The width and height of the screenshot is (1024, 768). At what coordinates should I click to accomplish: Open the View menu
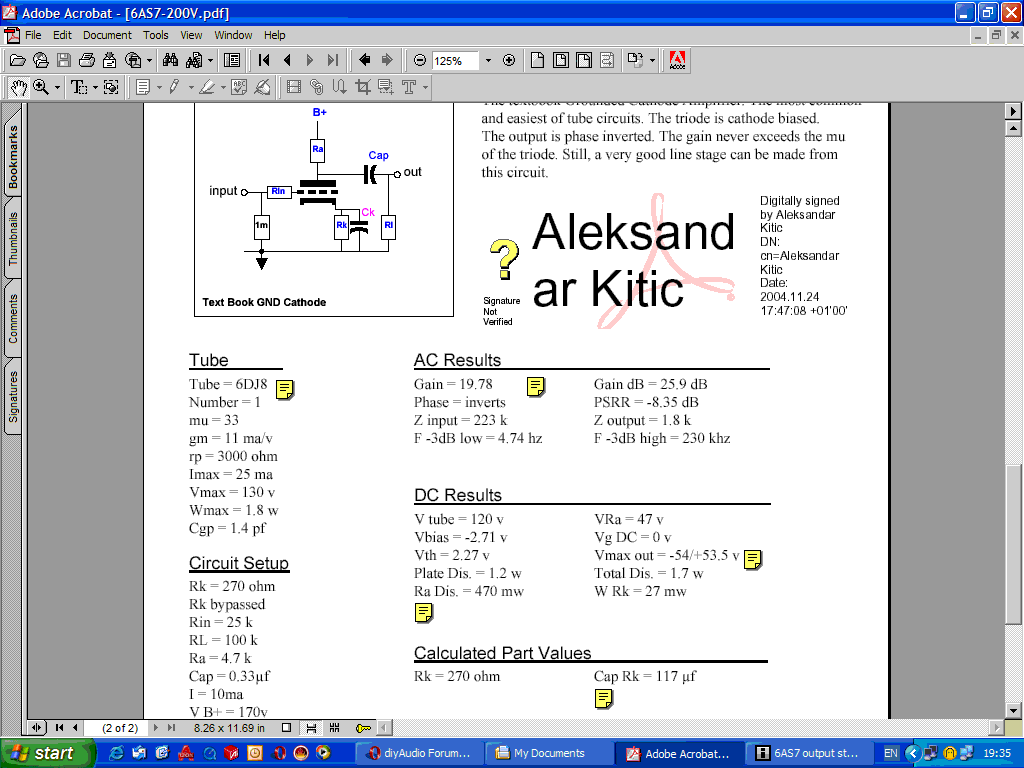click(191, 35)
